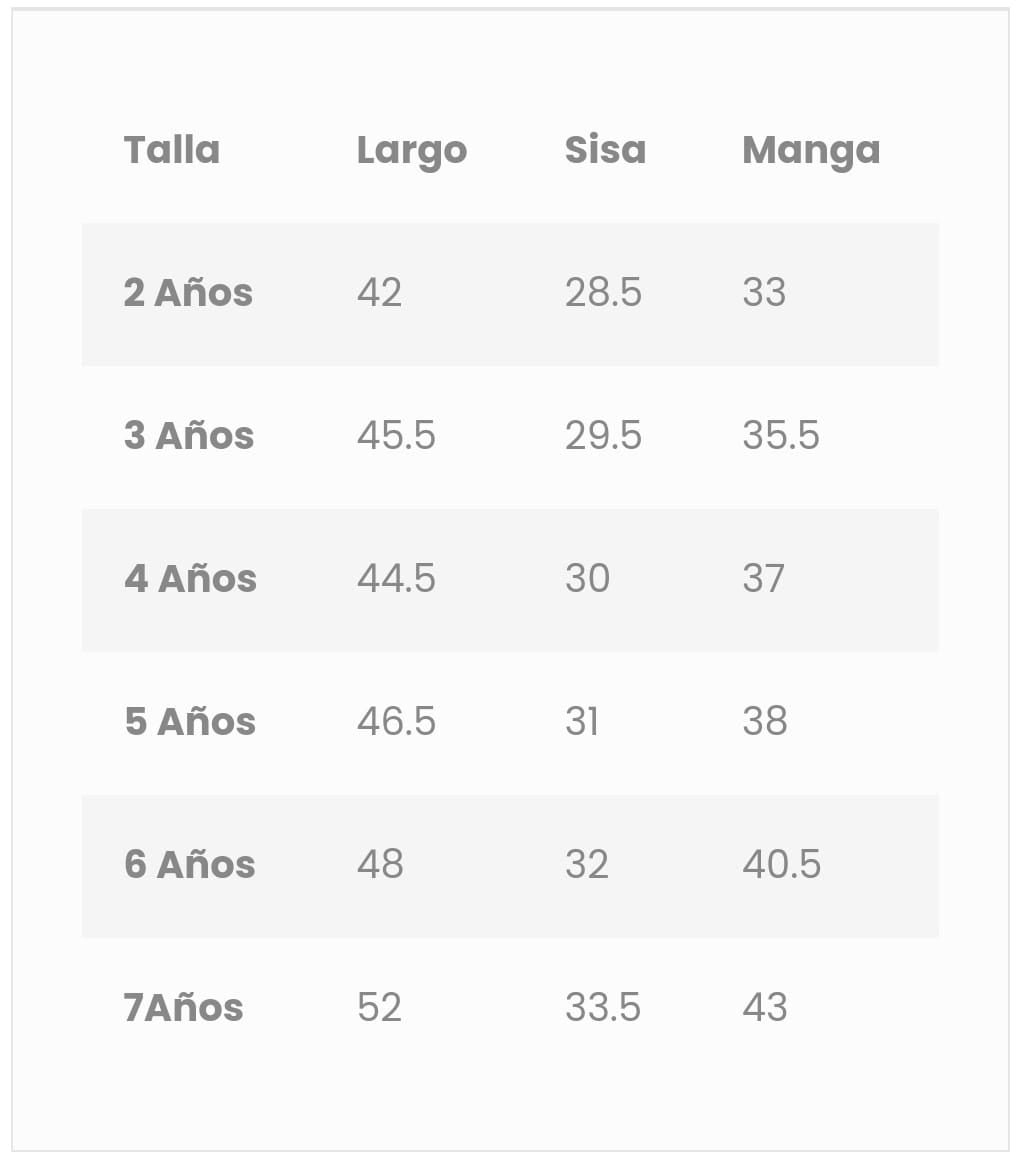
Task: Click Largo value 42 for 2 Años
Action: 379,293
